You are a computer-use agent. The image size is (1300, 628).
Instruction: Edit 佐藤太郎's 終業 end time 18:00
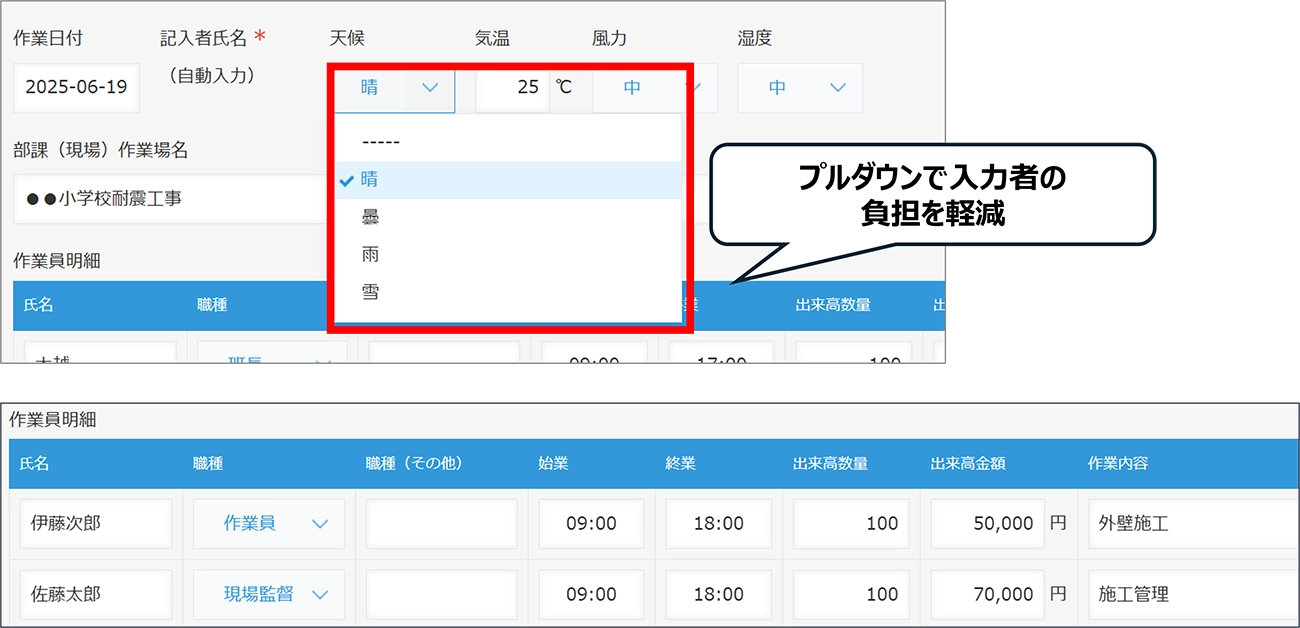pos(718,594)
